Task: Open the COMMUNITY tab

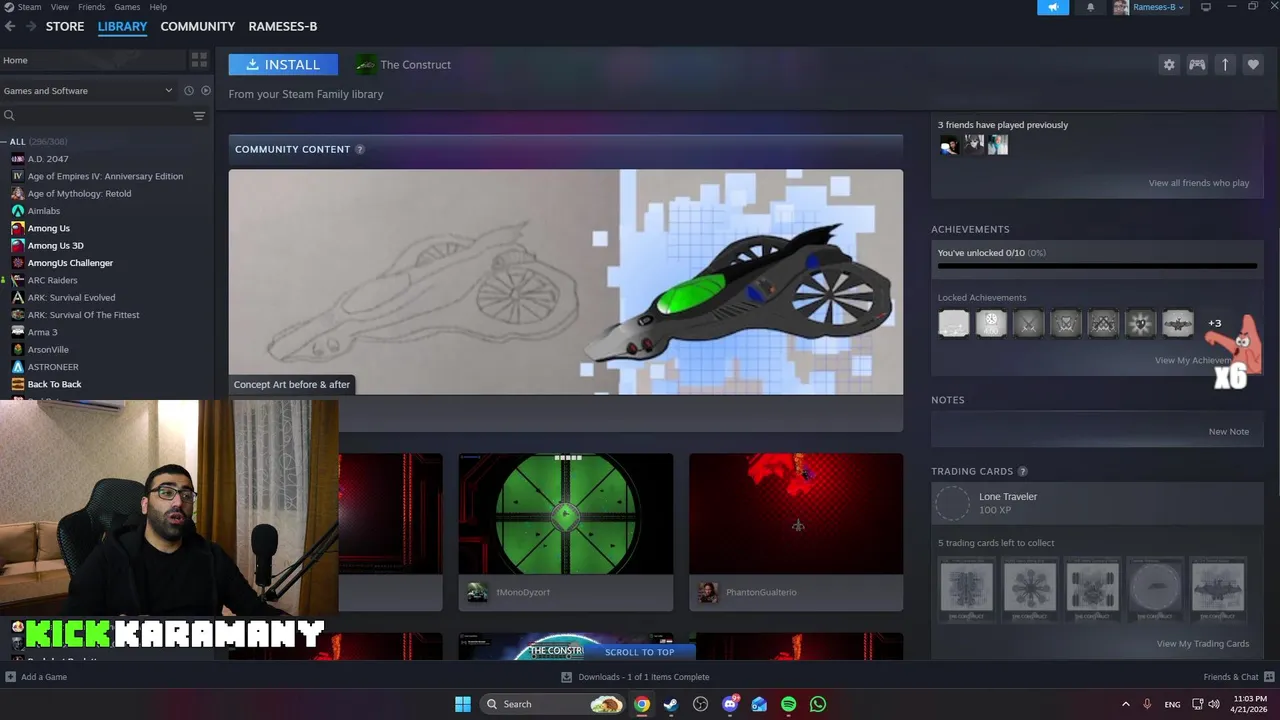Action: [x=198, y=27]
